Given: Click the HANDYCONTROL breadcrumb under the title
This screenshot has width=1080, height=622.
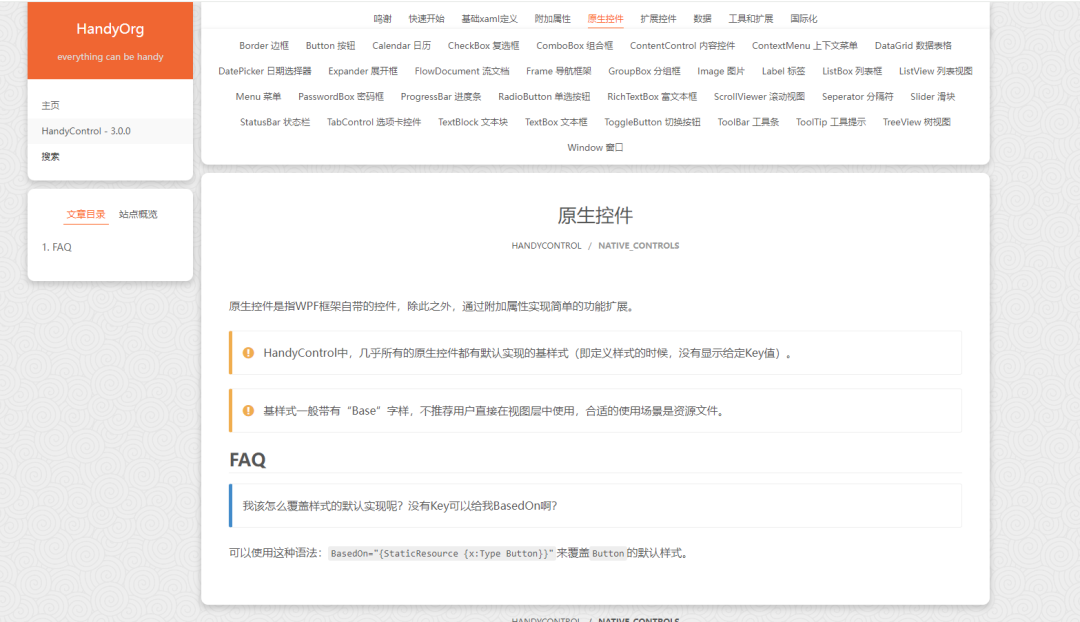Looking at the screenshot, I should tap(546, 246).
